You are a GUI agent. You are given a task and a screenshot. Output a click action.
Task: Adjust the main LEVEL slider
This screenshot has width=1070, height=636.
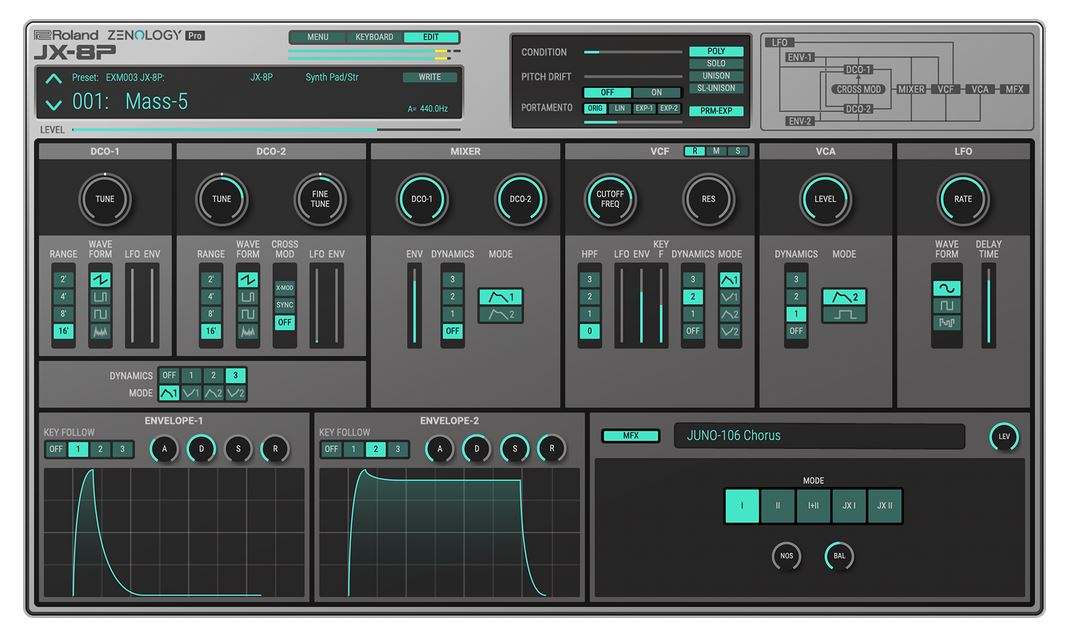[x=265, y=129]
